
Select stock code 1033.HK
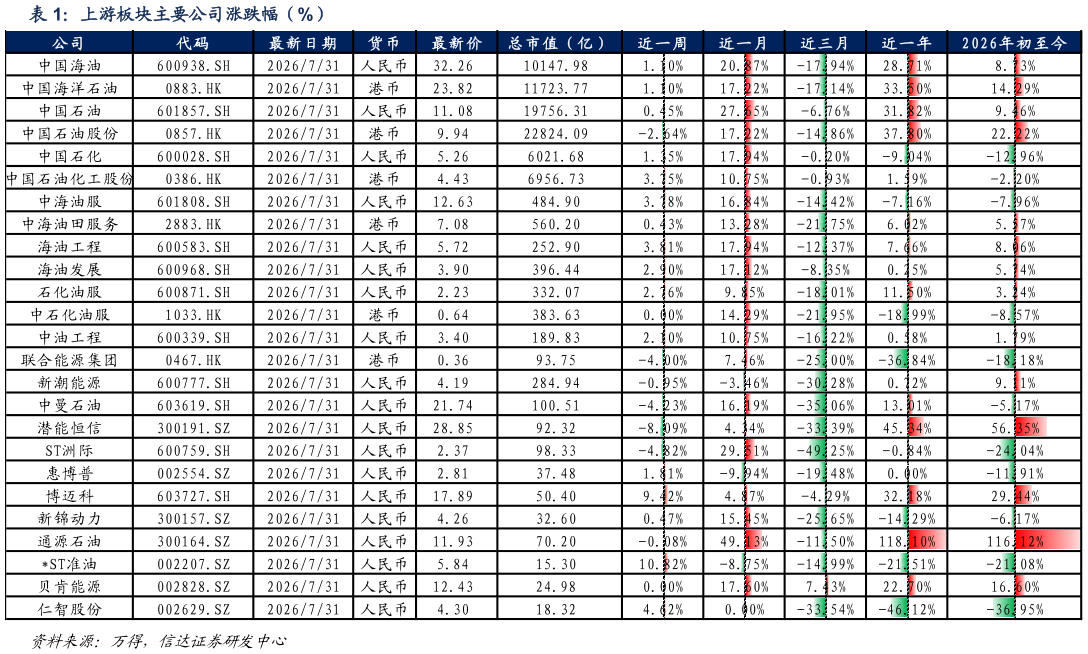(193, 315)
